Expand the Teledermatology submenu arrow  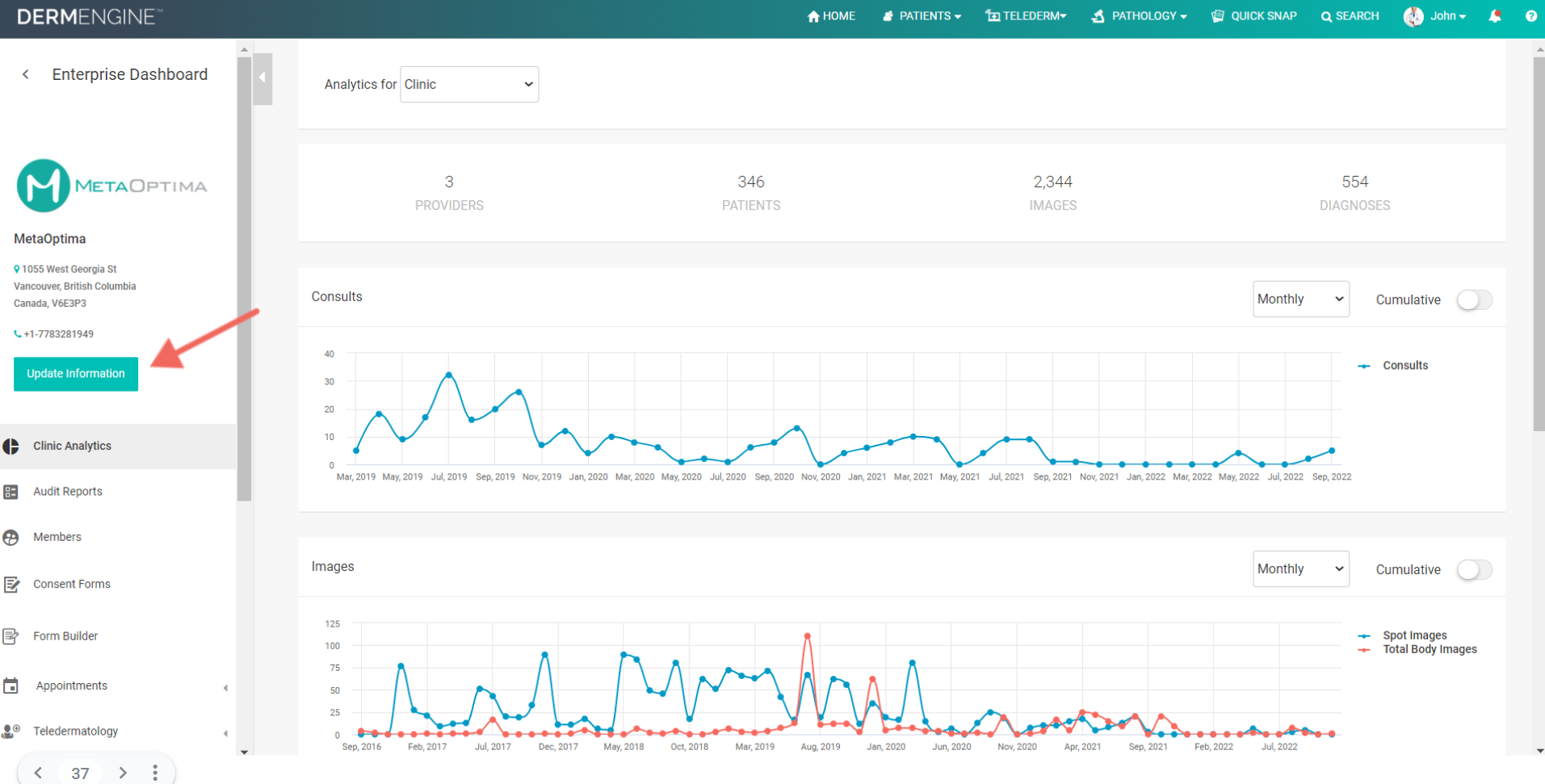tap(225, 733)
